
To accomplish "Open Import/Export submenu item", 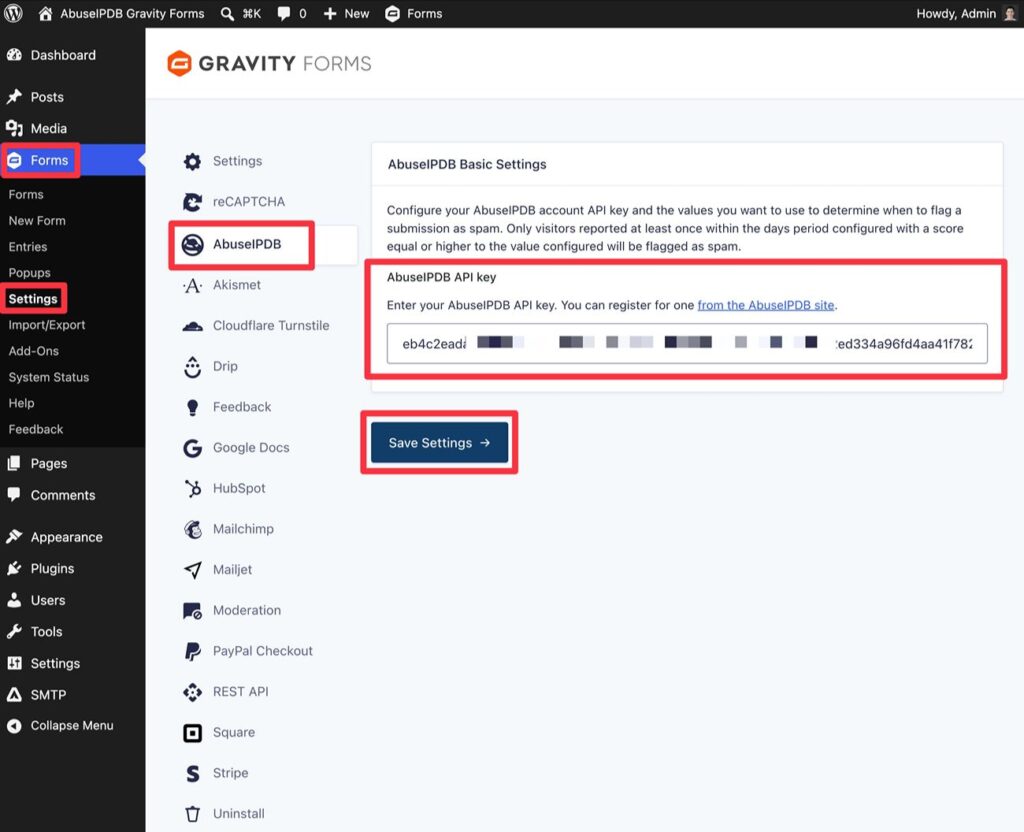I will (x=46, y=325).
